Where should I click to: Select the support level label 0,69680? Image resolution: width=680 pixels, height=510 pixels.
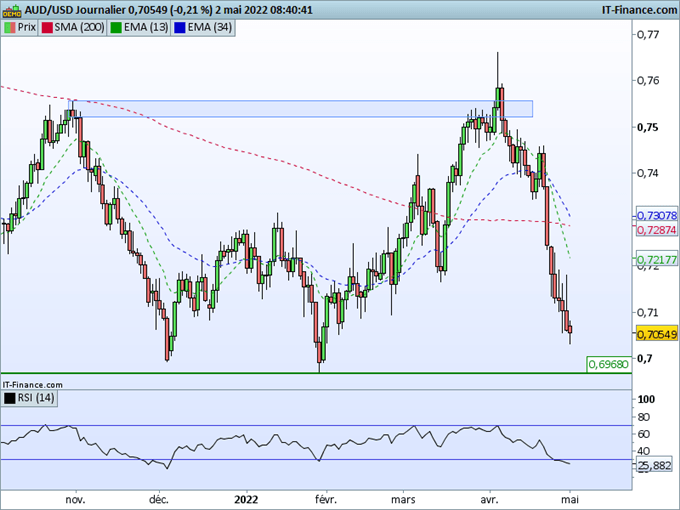pyautogui.click(x=609, y=364)
